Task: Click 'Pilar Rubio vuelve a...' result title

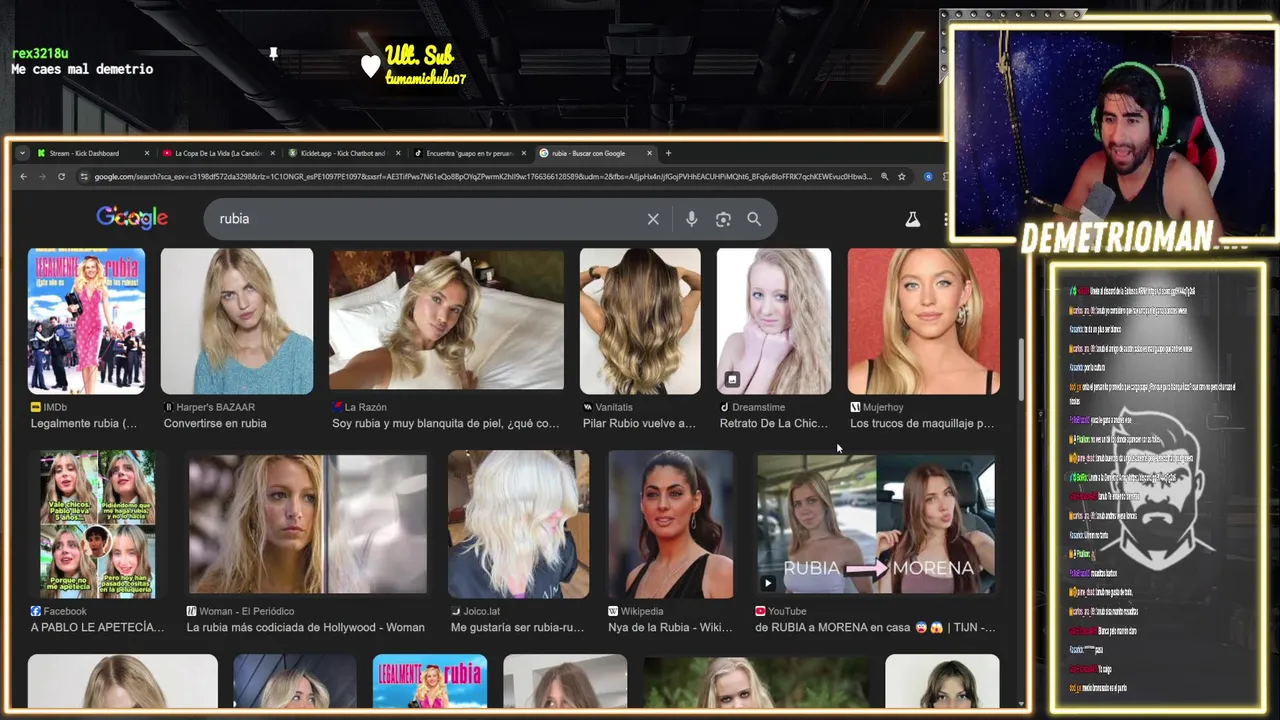Action: click(x=639, y=424)
